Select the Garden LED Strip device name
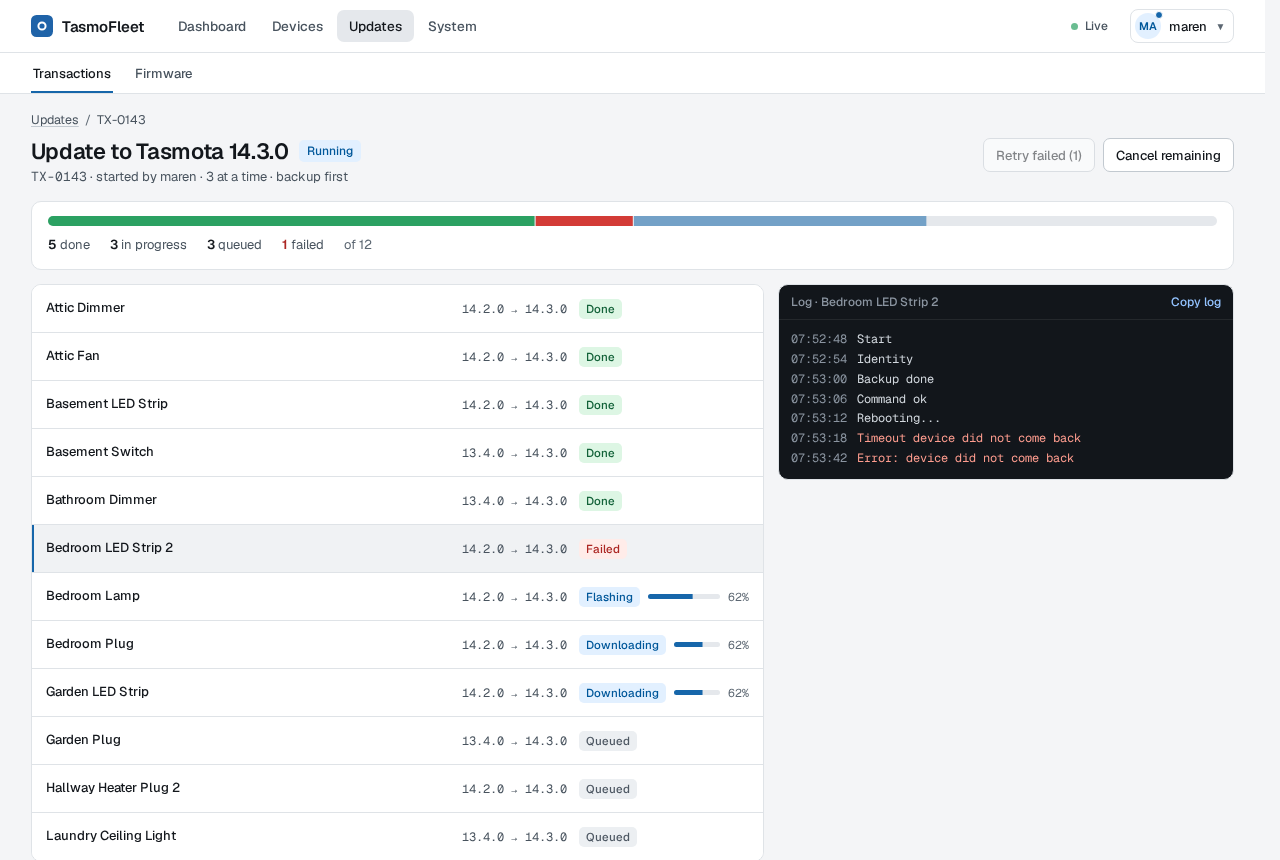 click(97, 692)
